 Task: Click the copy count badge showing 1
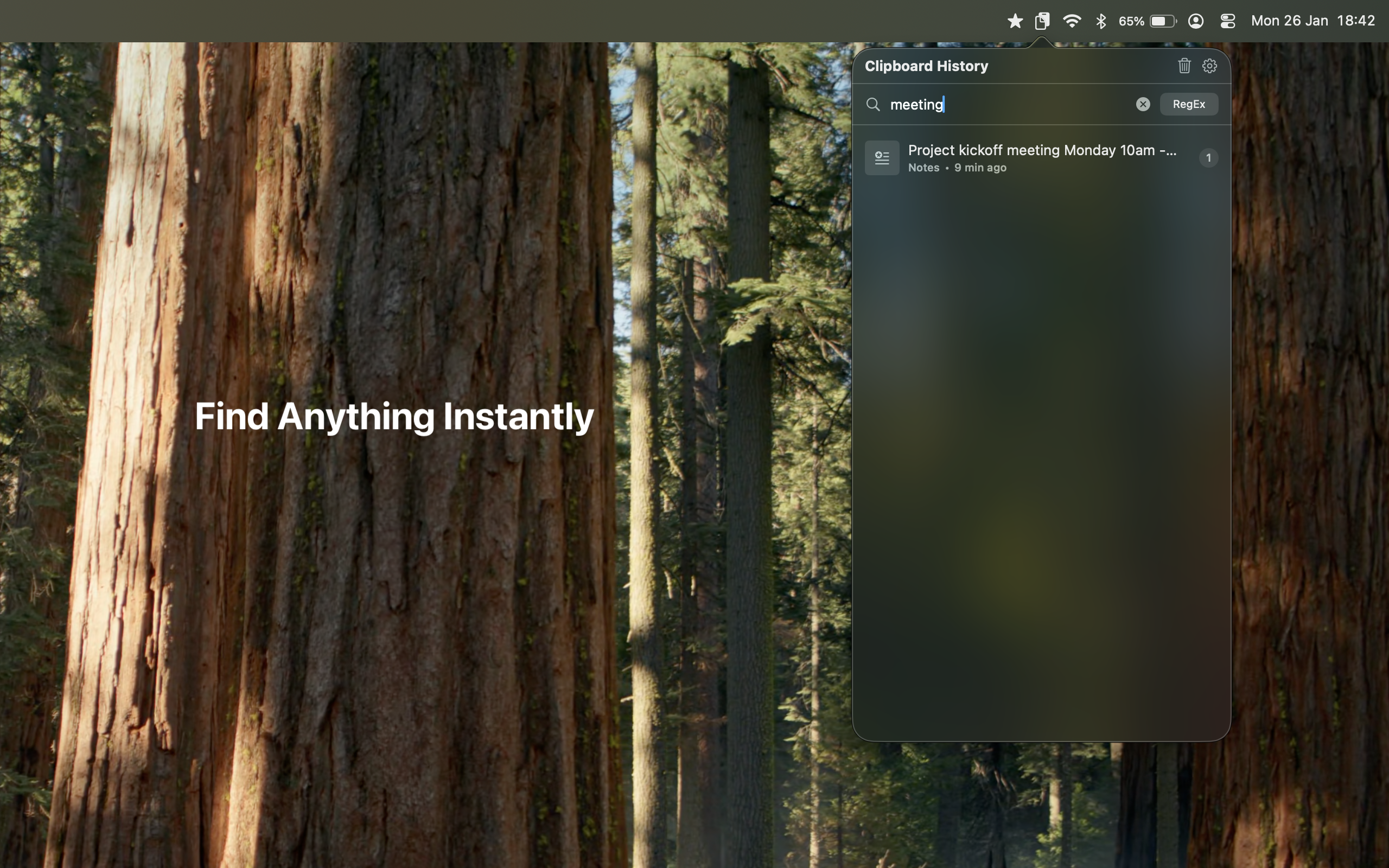1208,157
